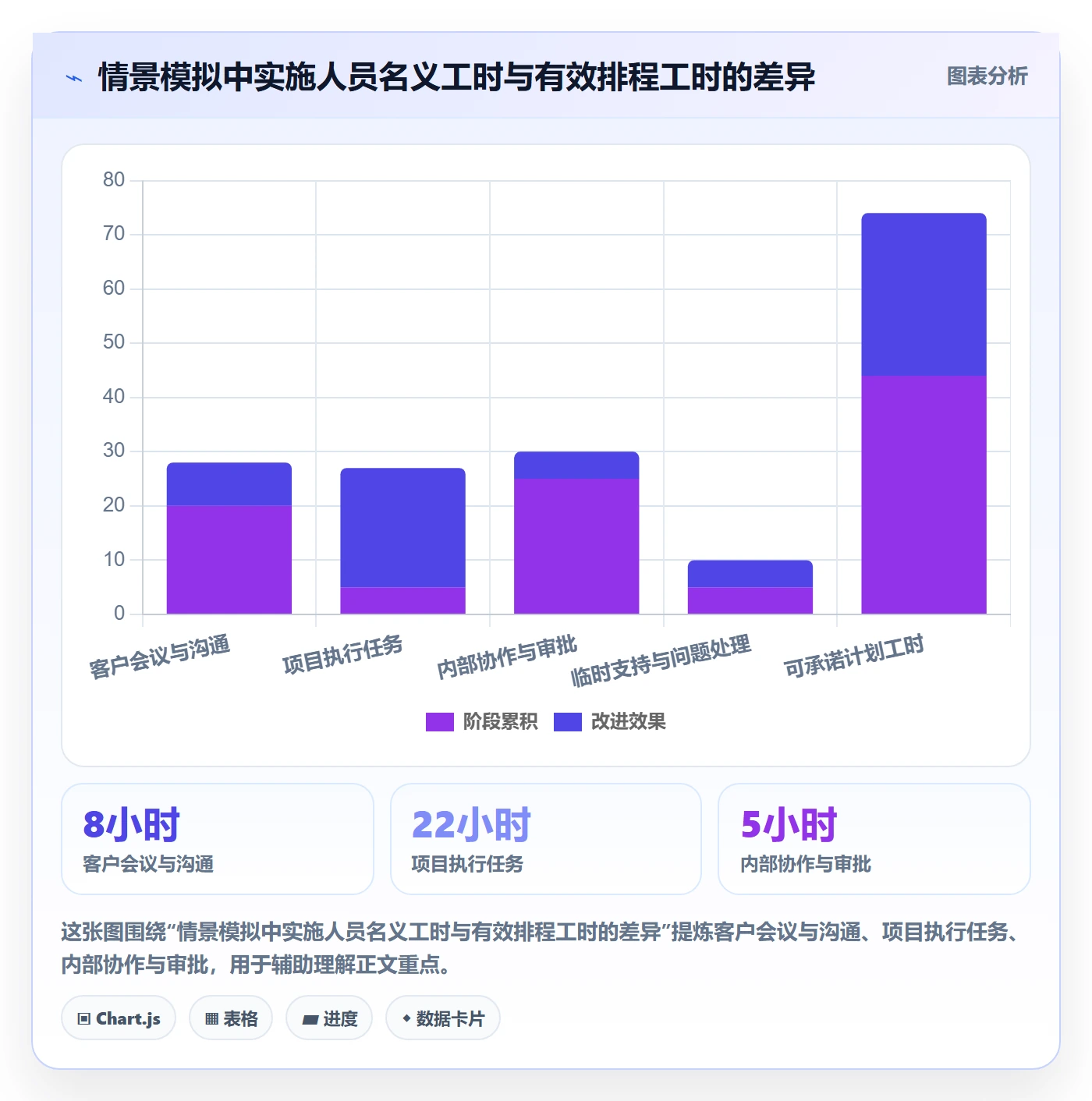Click the purple segment of 客户会议与沟通 bar

229,560
